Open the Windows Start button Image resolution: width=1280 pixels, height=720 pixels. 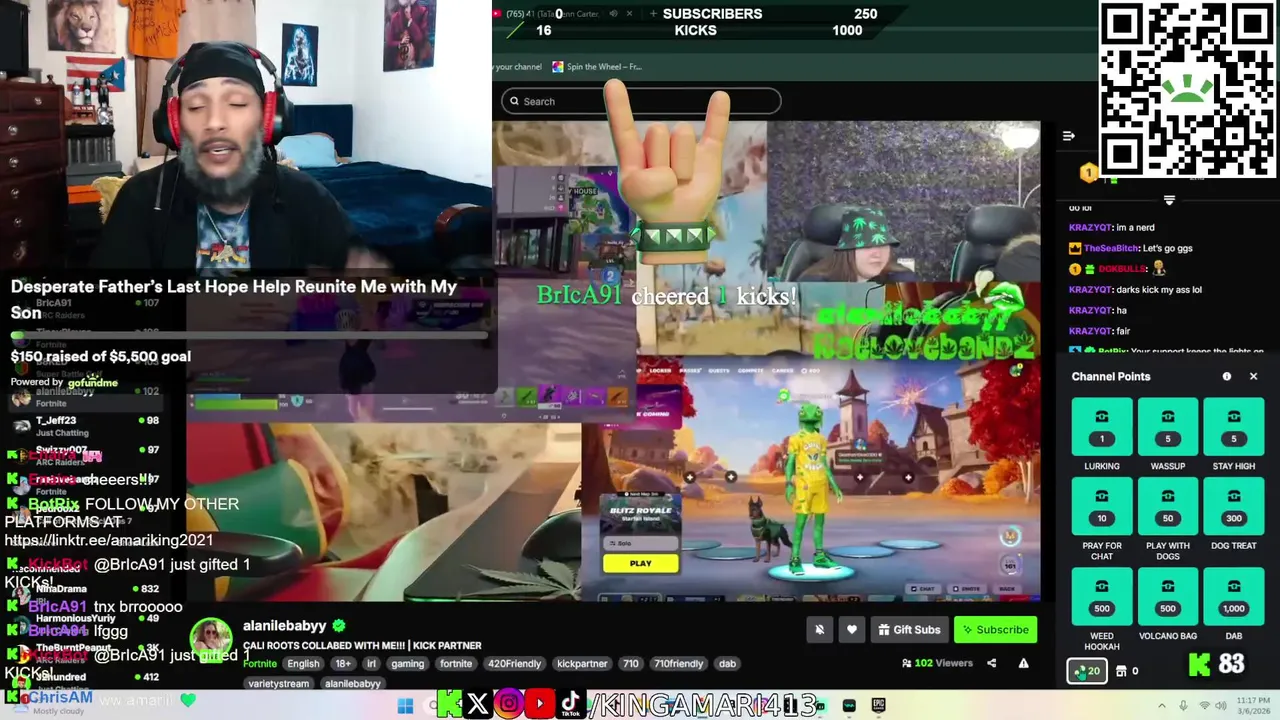405,705
